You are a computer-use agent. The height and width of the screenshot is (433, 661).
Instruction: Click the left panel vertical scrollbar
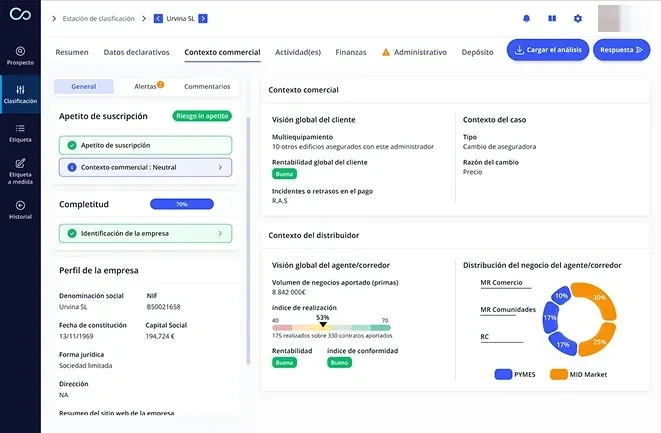pos(248,240)
